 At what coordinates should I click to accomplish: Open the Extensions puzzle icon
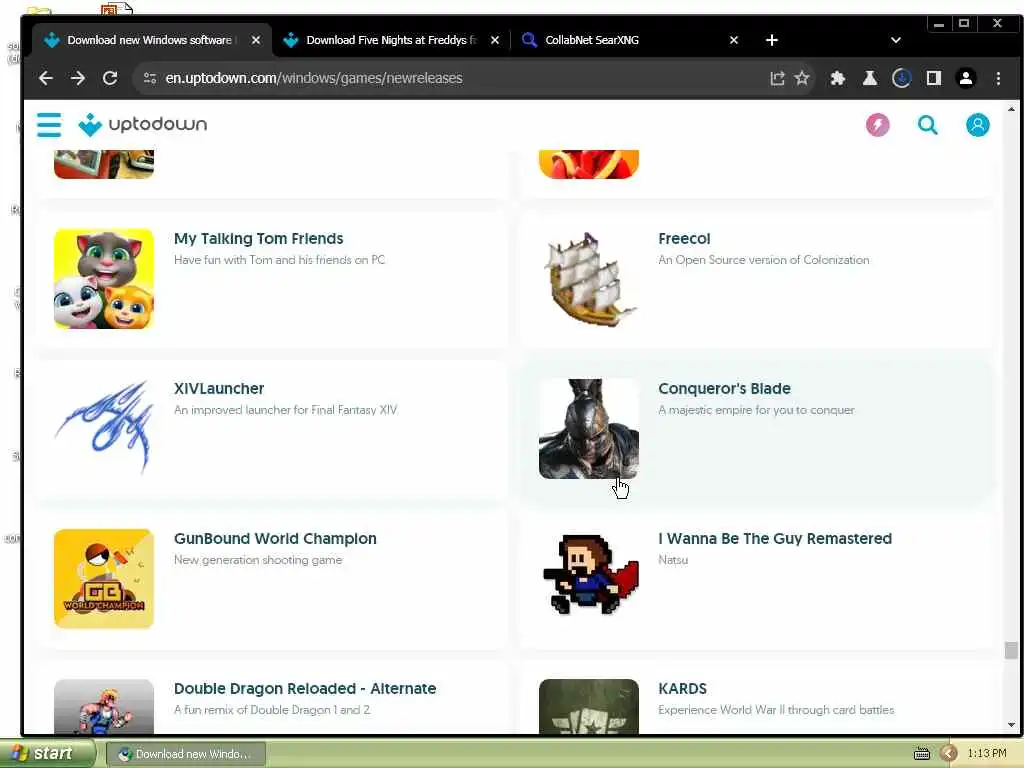pos(837,78)
